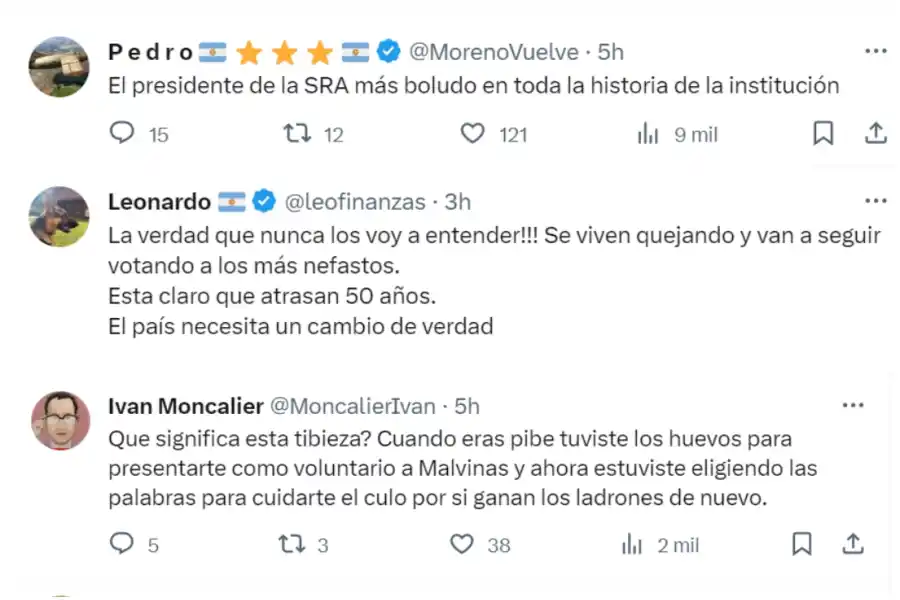Open the reply icon on Pedro's tweet
This screenshot has height=600, width=900.
(x=121, y=133)
